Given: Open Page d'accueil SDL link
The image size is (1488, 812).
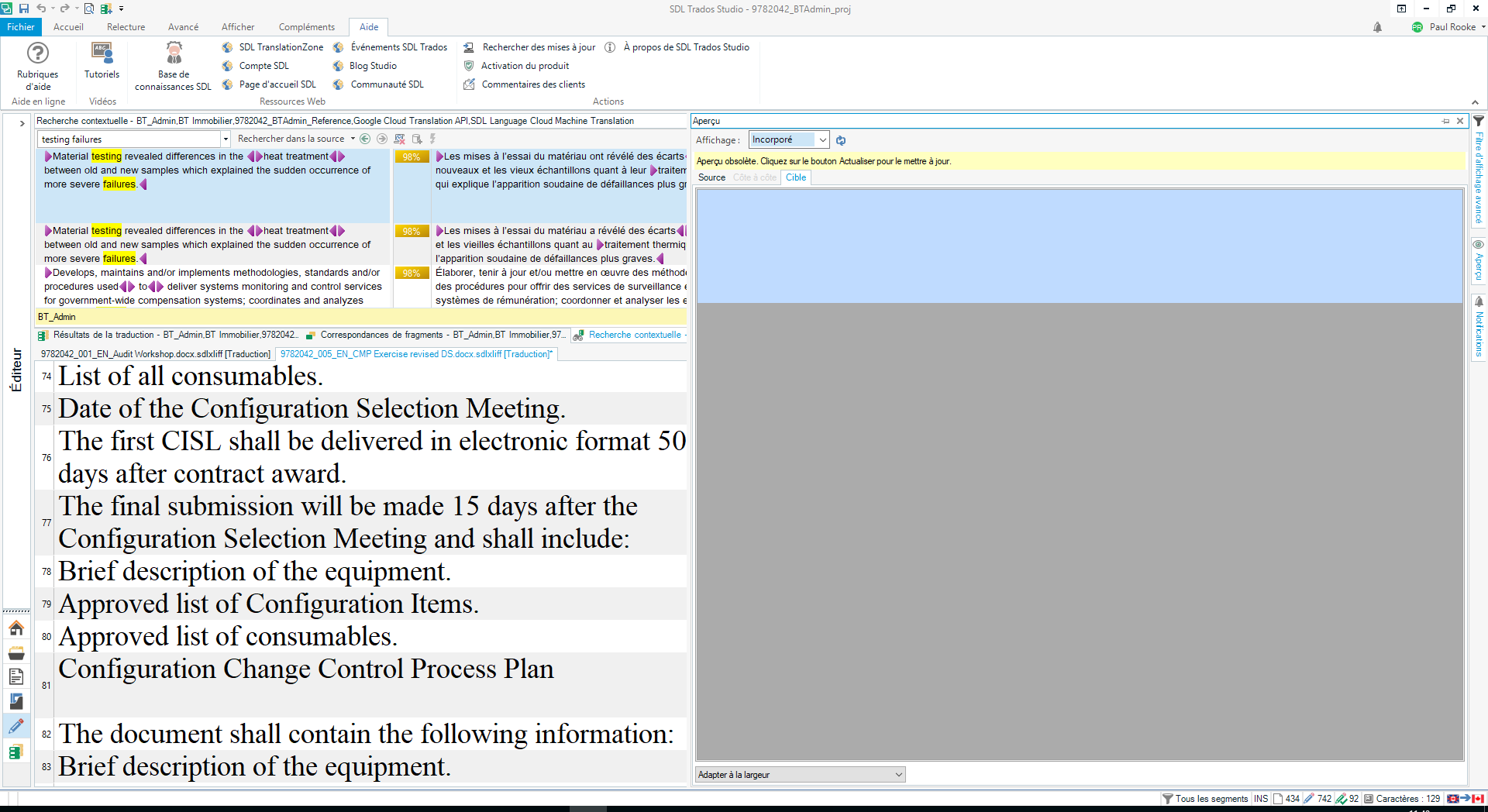Looking at the screenshot, I should coord(269,84).
